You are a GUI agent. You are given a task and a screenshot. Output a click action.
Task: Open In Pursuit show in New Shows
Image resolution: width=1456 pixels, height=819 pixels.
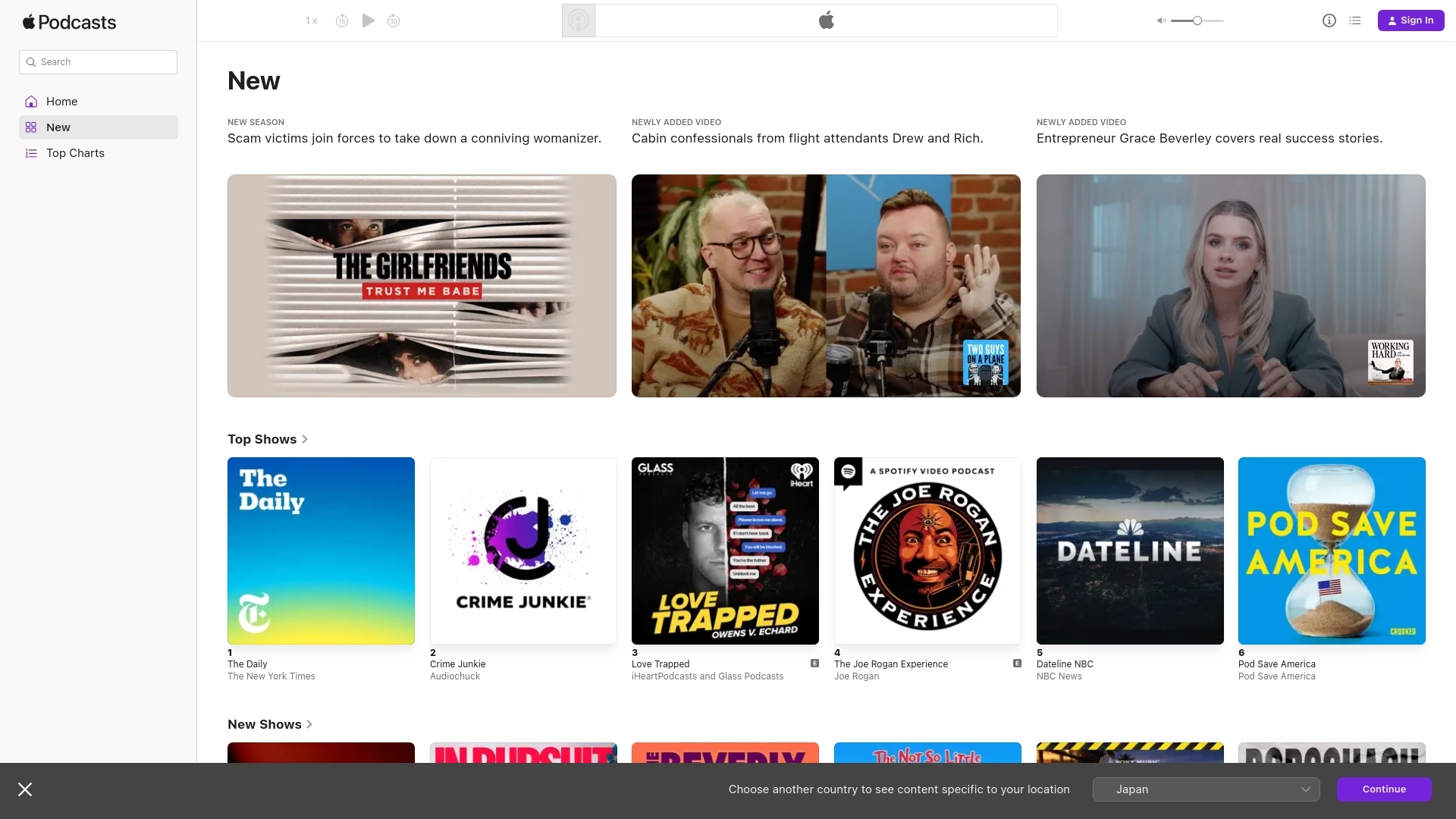coord(523,753)
